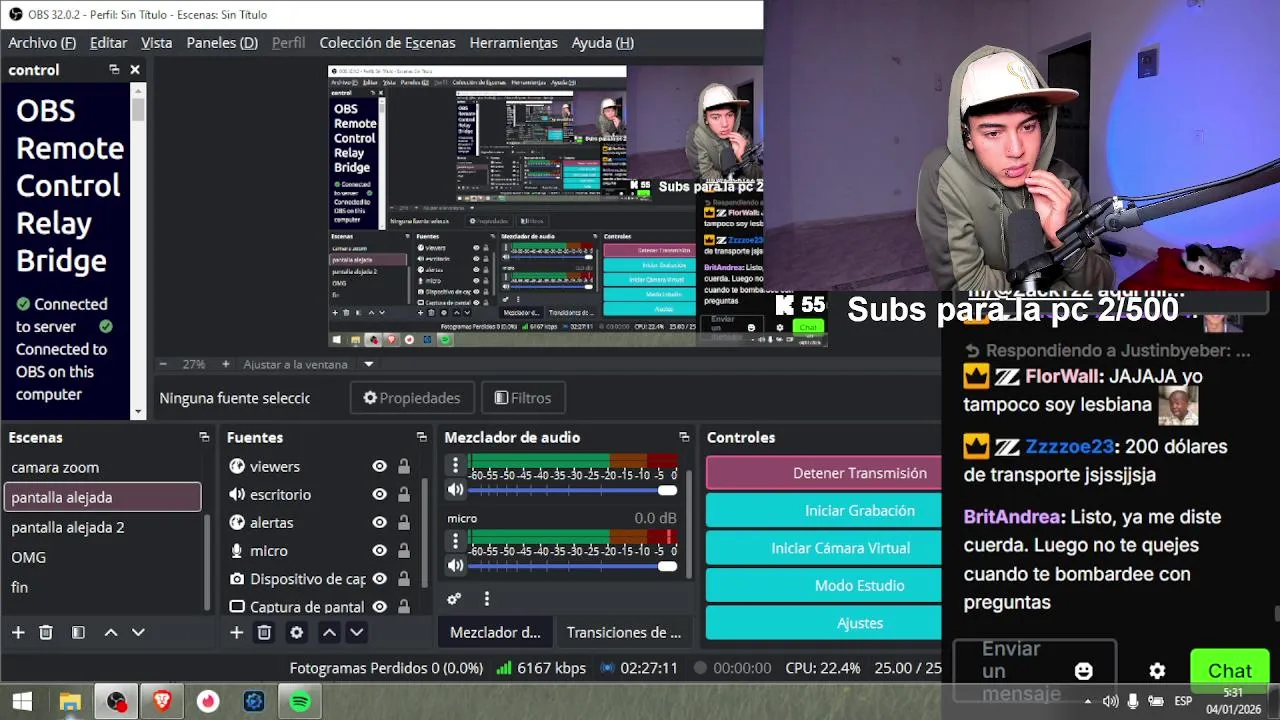Show hidden system tray icons
The width and height of the screenshot is (1280, 720).
pos(1088,701)
